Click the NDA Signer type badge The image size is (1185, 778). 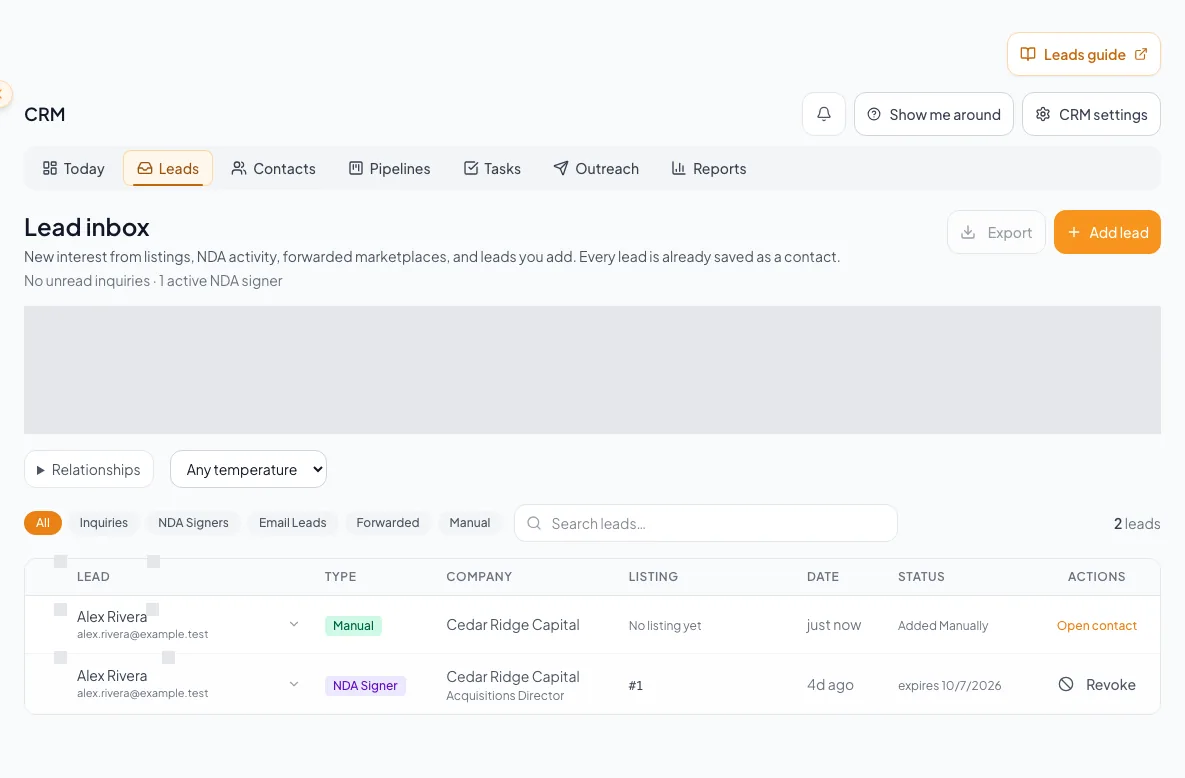tap(365, 685)
